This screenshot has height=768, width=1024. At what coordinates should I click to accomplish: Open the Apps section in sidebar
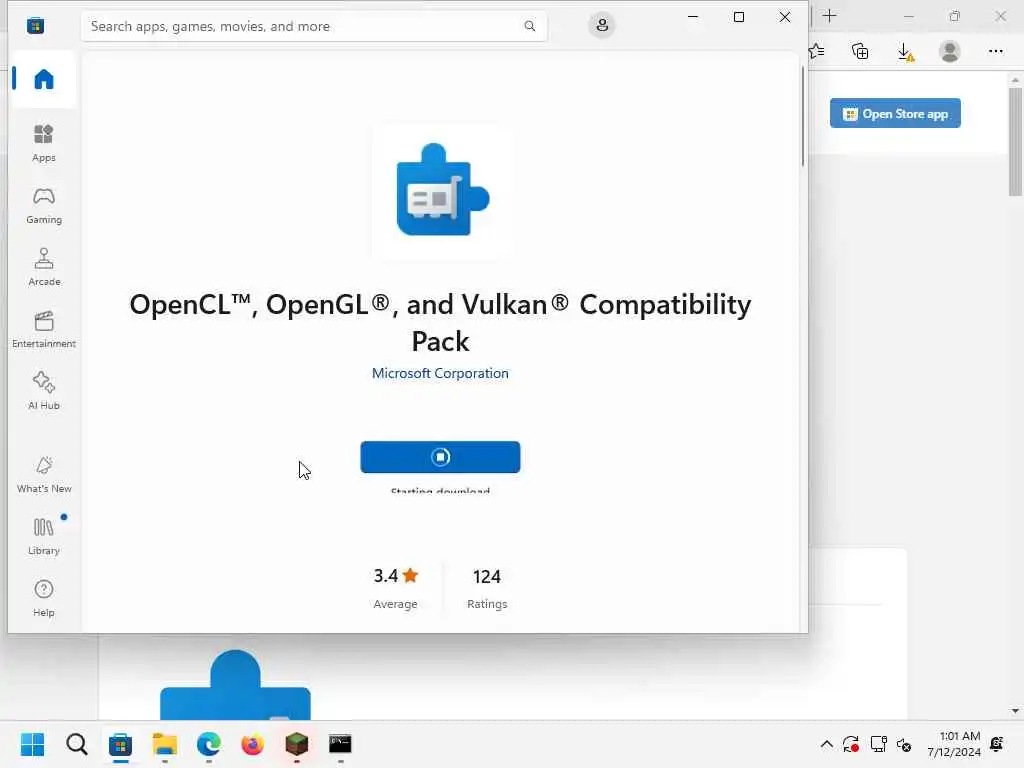(x=44, y=143)
